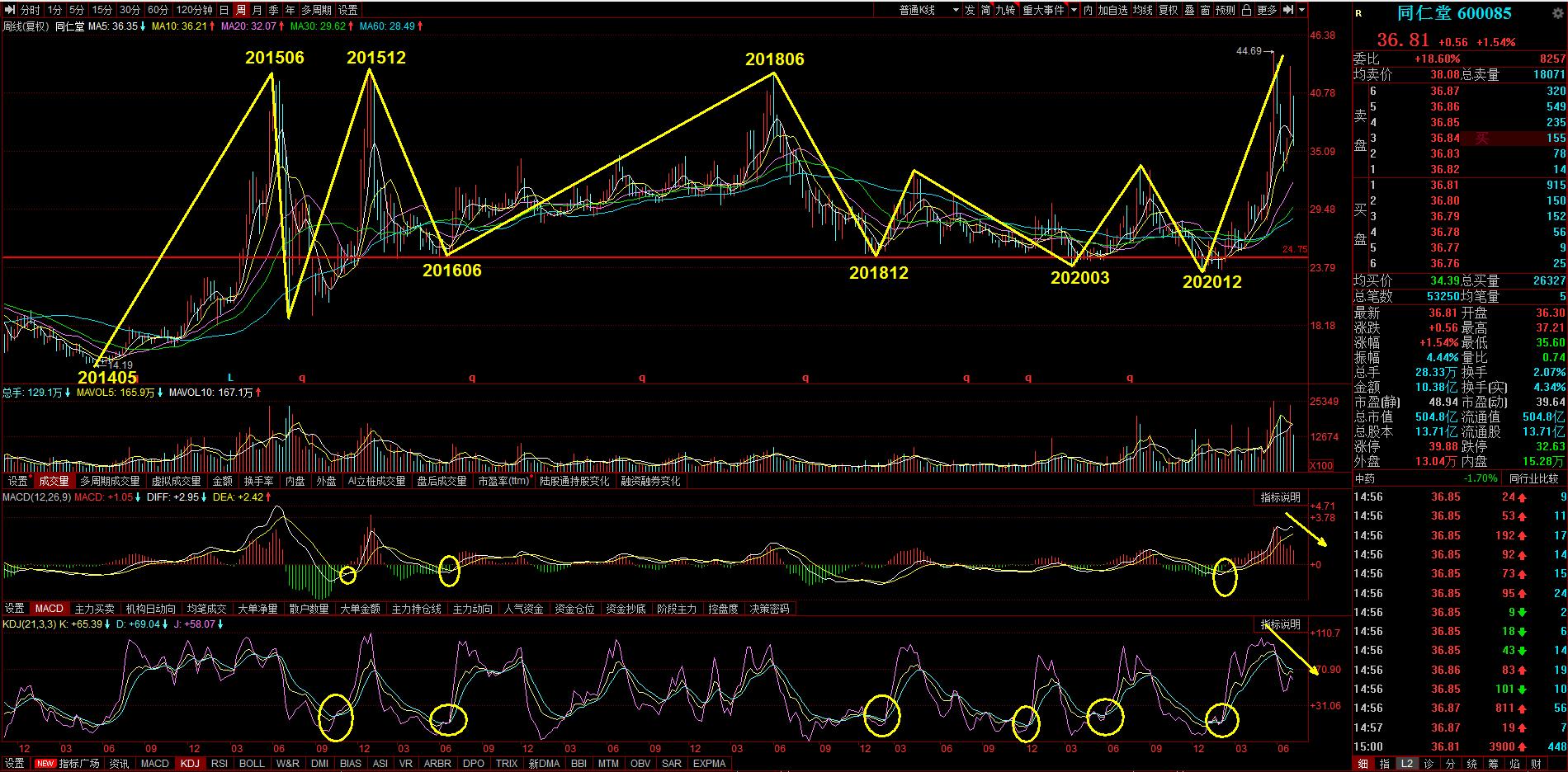Toggle the 九转 indicator
The height and width of the screenshot is (772, 1568).
(x=1005, y=10)
